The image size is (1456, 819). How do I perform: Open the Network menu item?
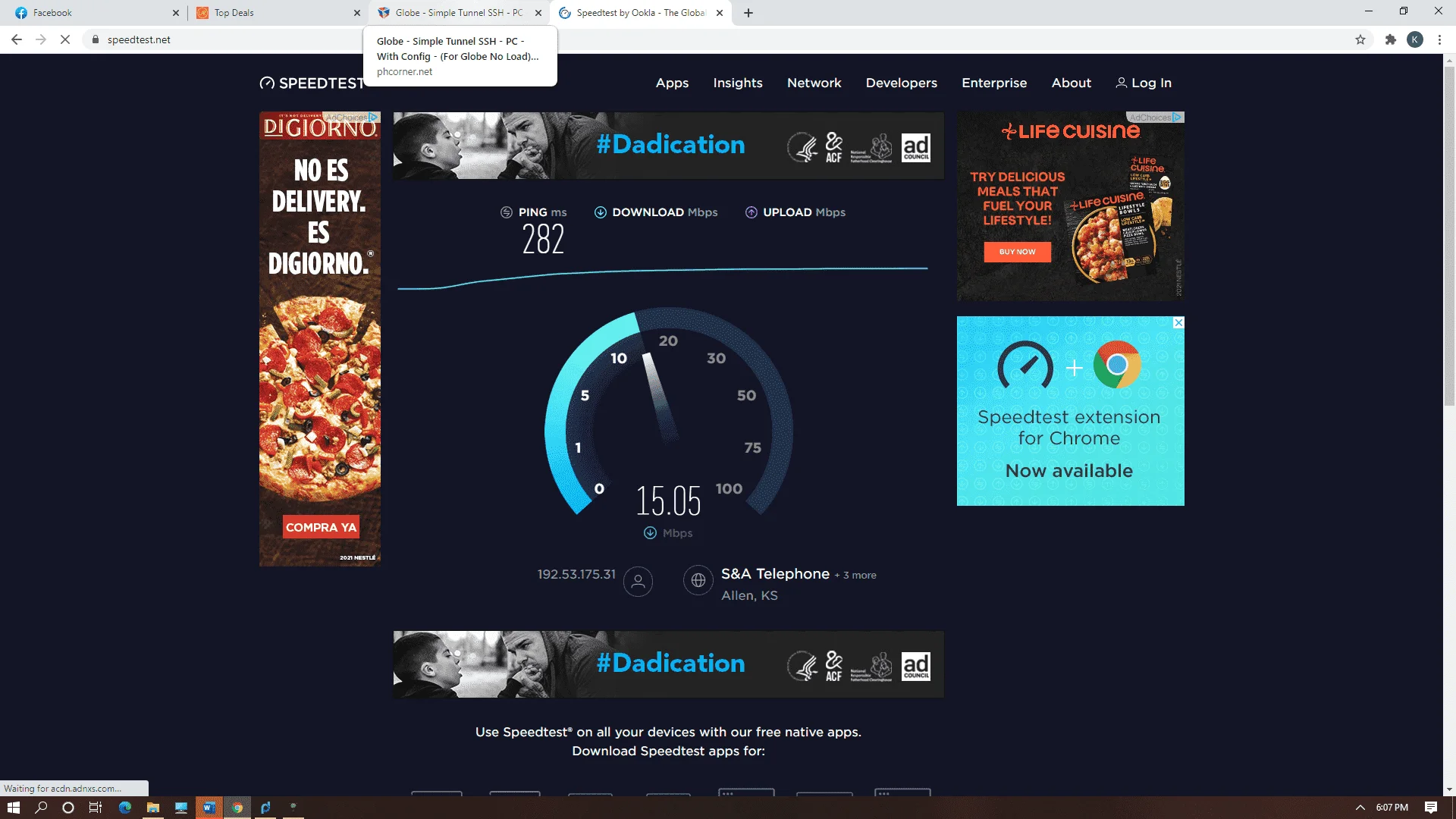(x=814, y=83)
